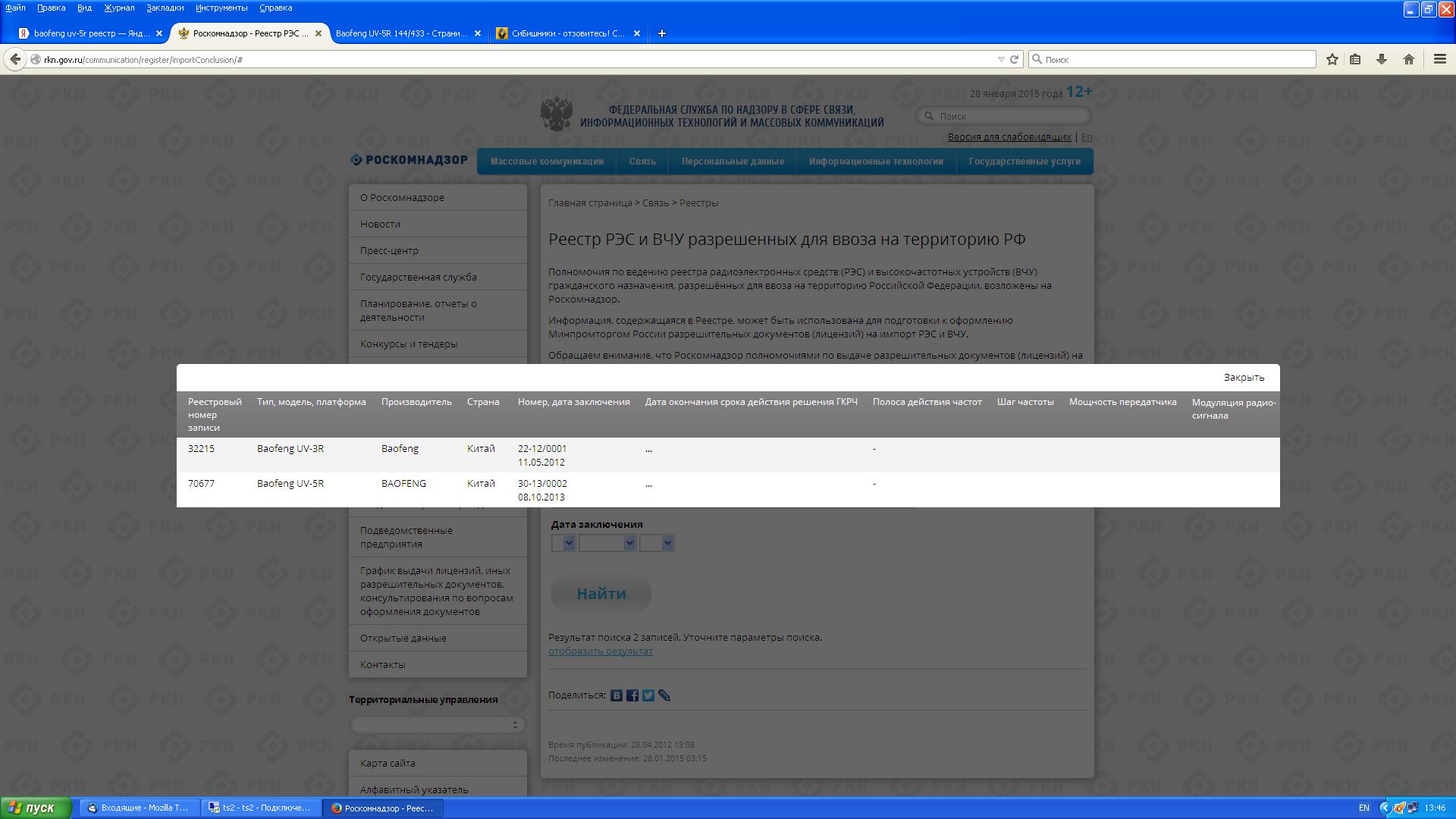
Task: Click the browser URL address field
Action: coord(516,59)
